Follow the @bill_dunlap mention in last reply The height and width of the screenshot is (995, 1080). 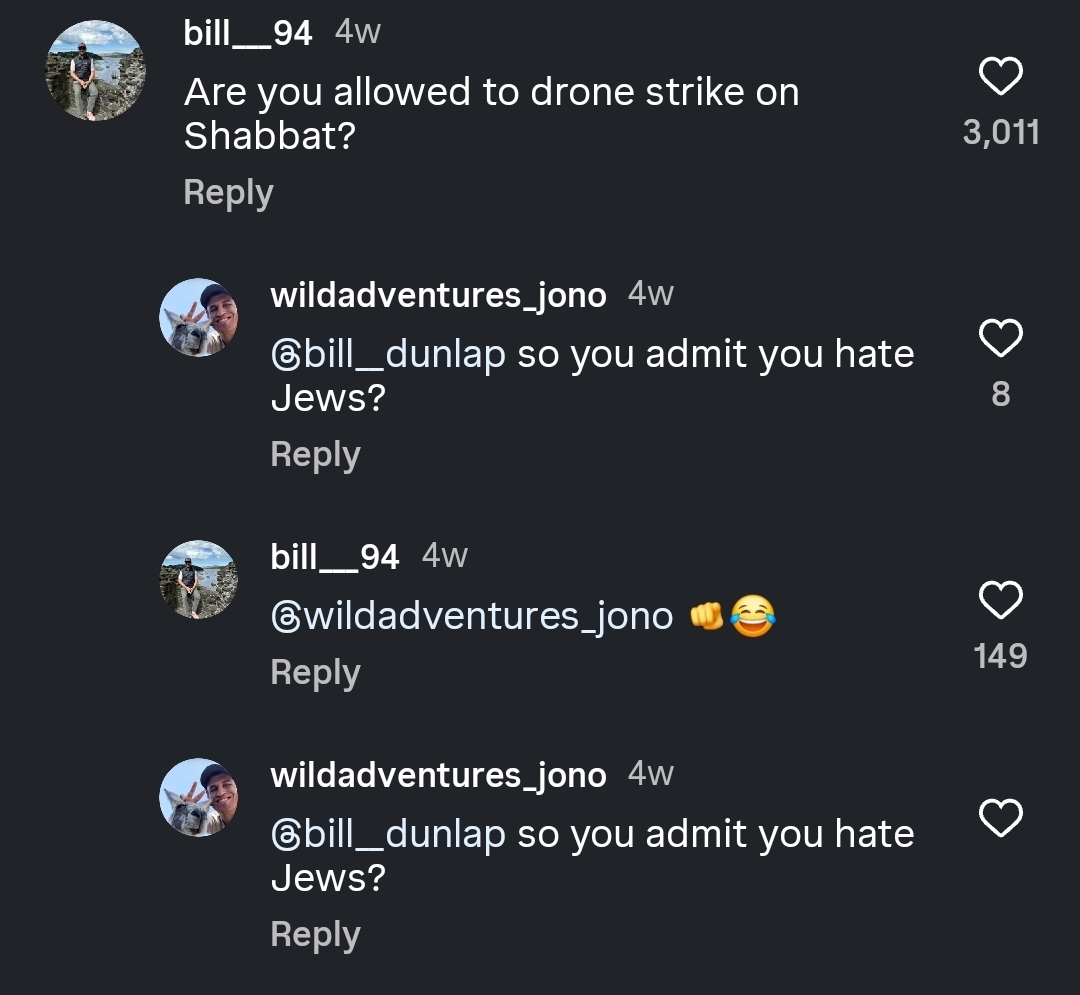tap(388, 835)
